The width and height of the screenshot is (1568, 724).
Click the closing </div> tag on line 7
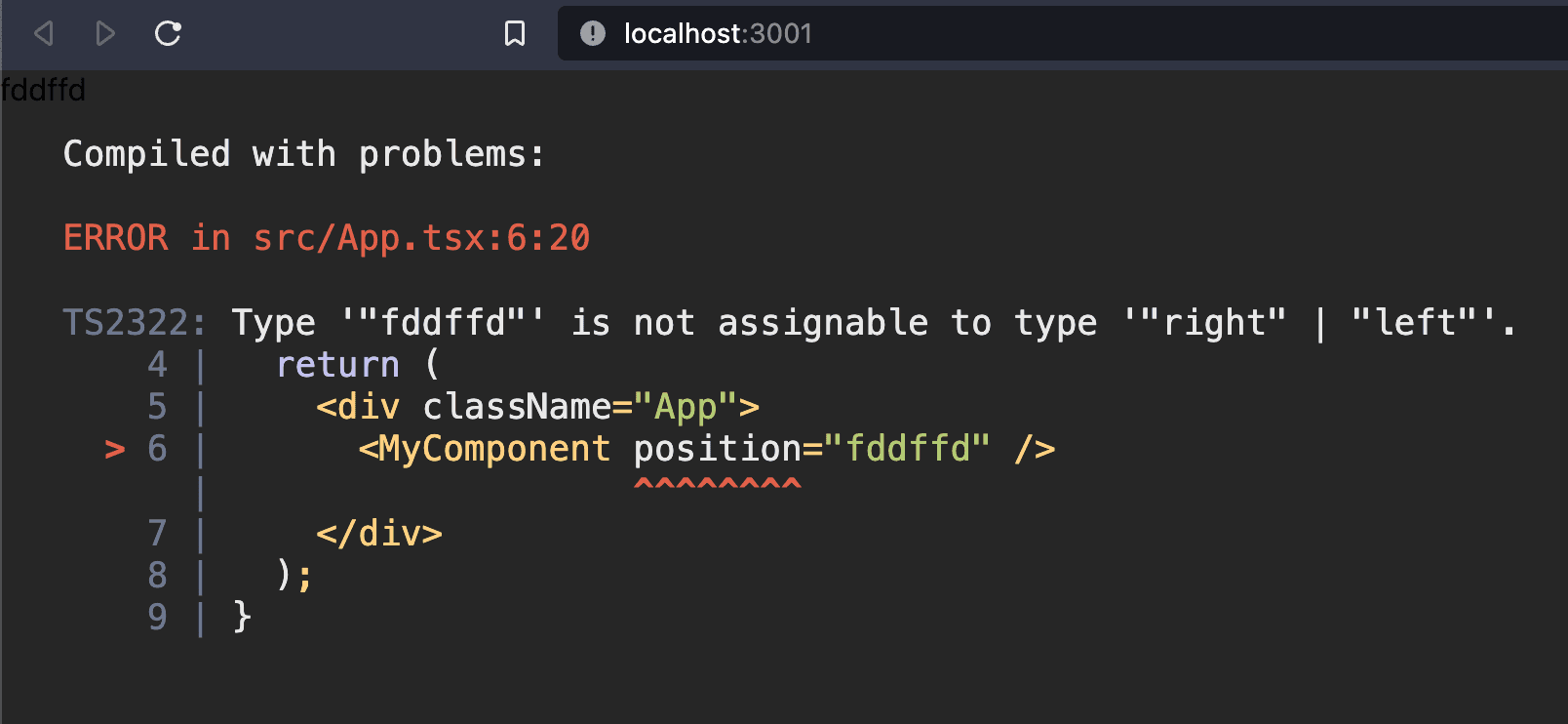379,534
